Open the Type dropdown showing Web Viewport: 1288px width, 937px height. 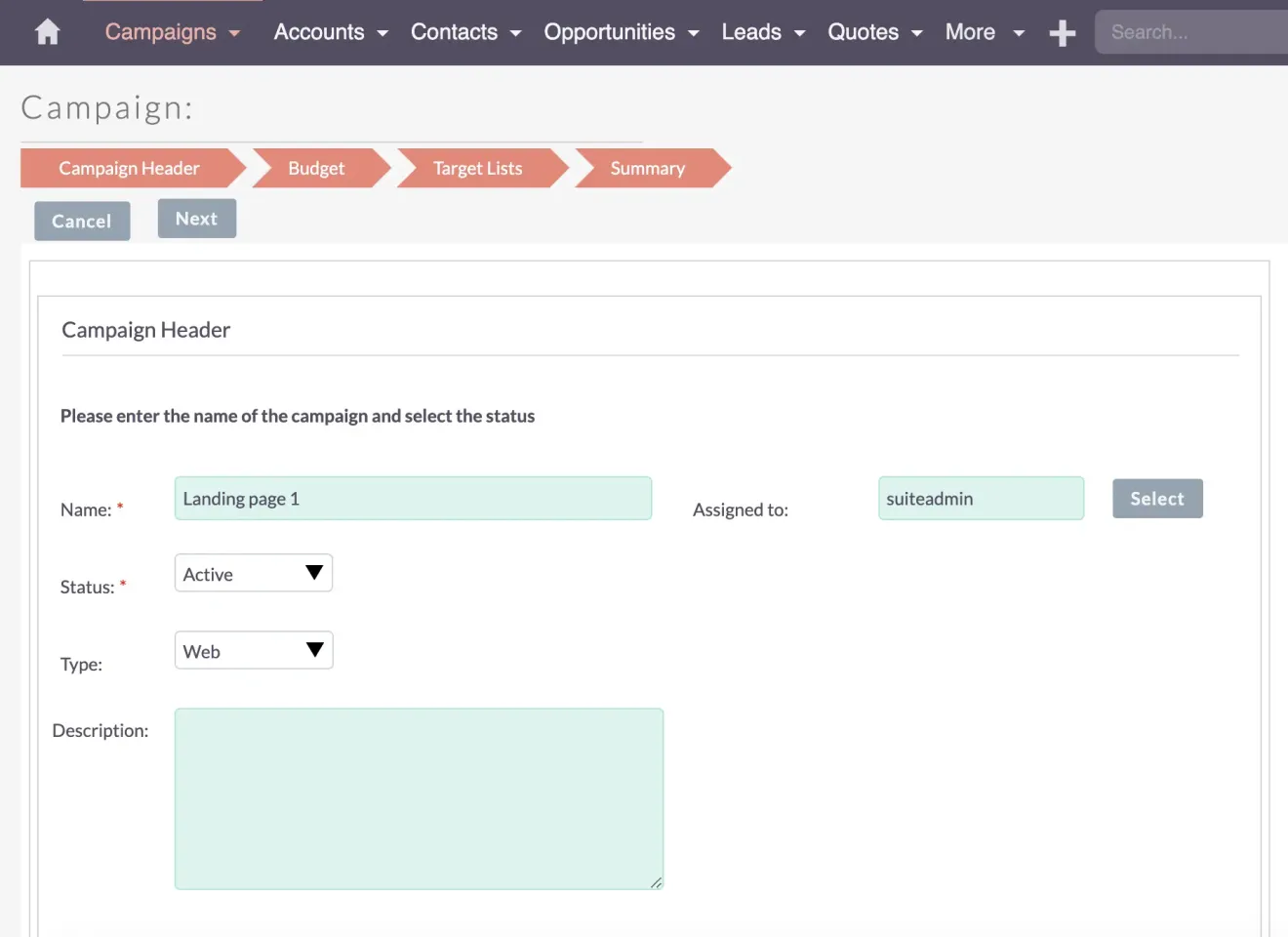click(254, 651)
